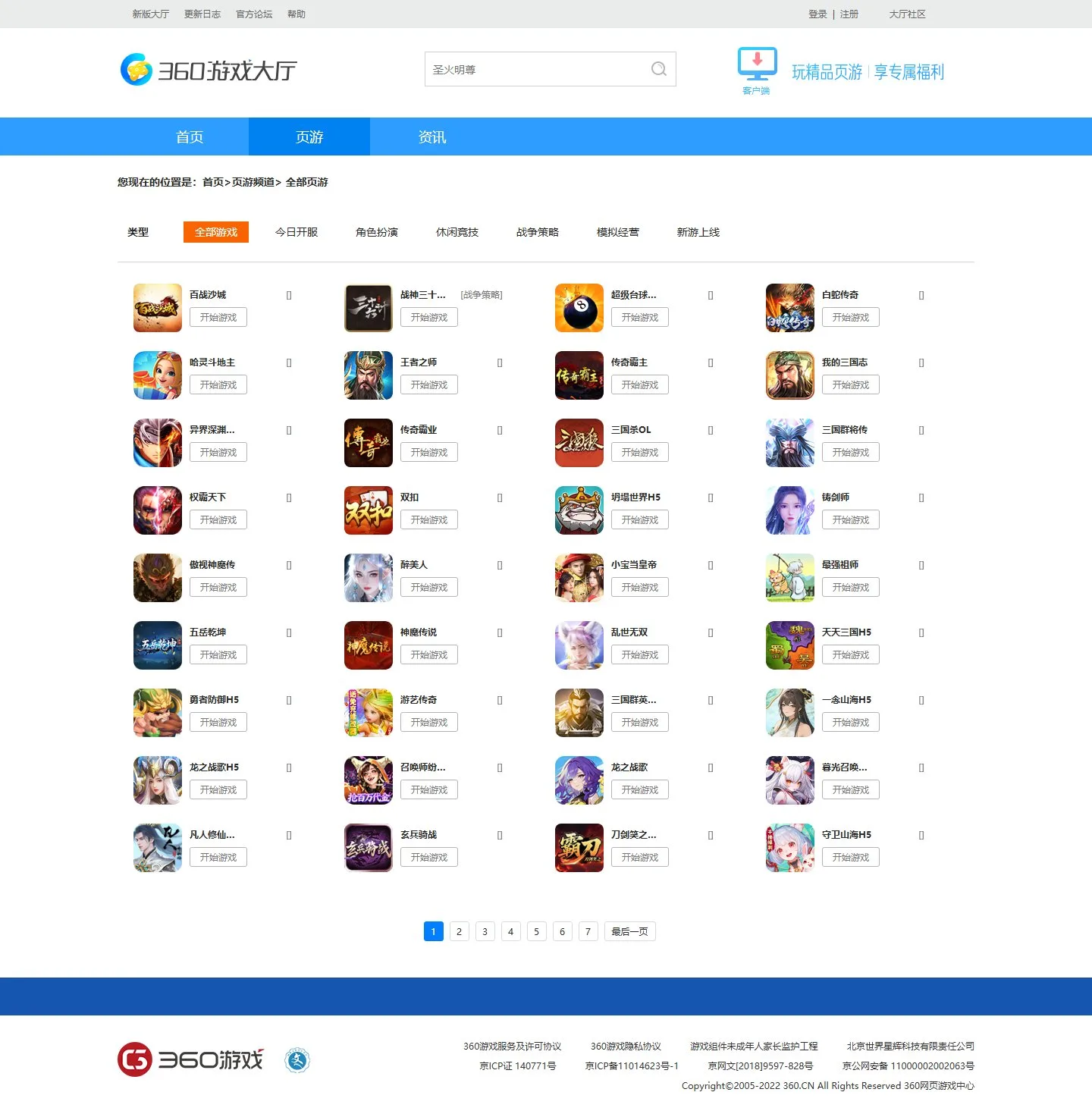Open the 百战沙城 game icon
The image size is (1092, 1111).
point(158,308)
